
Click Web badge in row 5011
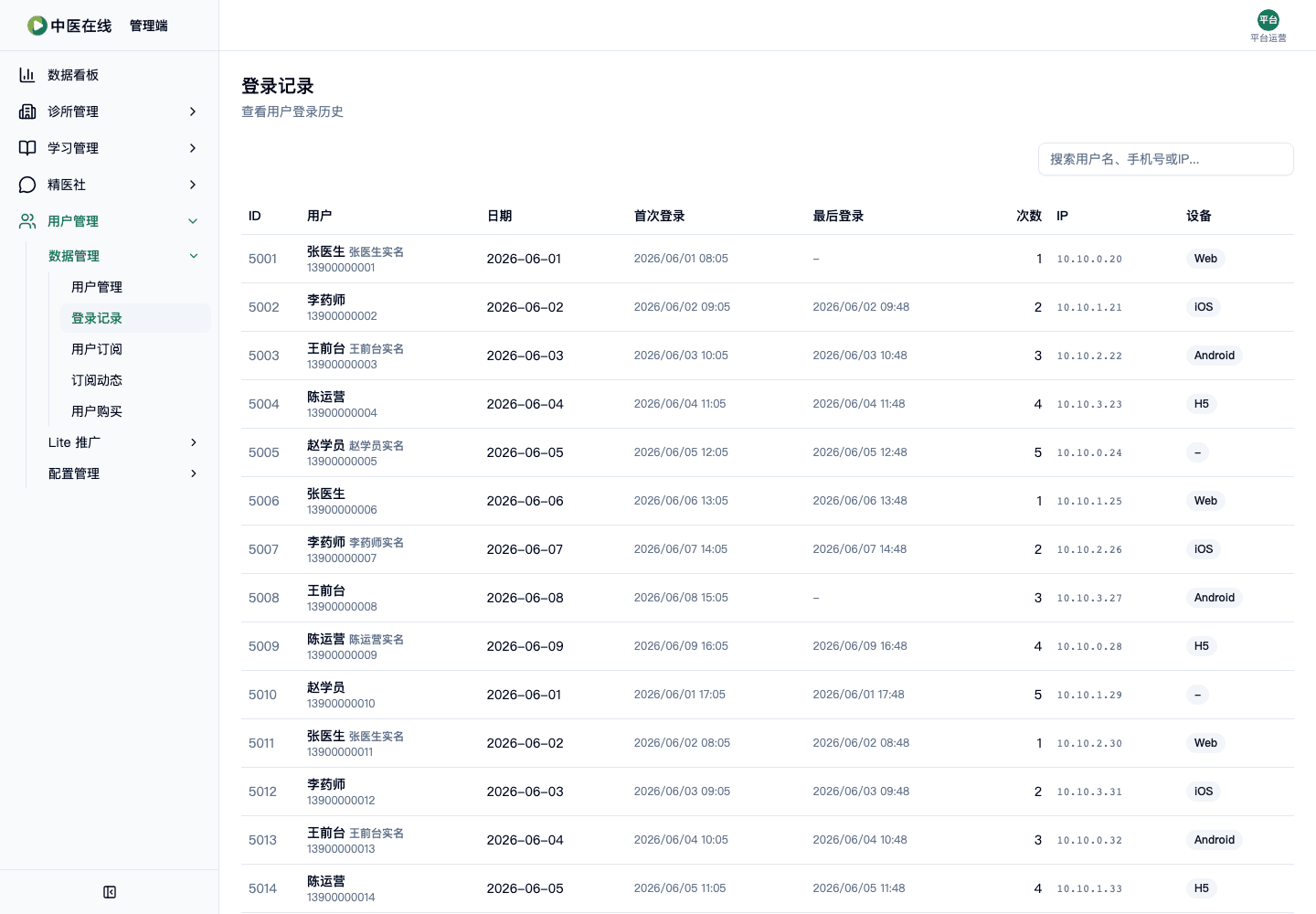coord(1205,743)
